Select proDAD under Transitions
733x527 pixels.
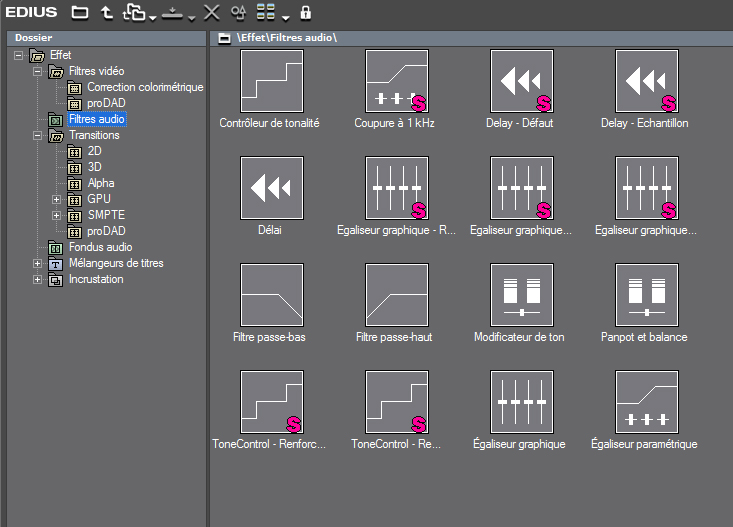coord(106,231)
